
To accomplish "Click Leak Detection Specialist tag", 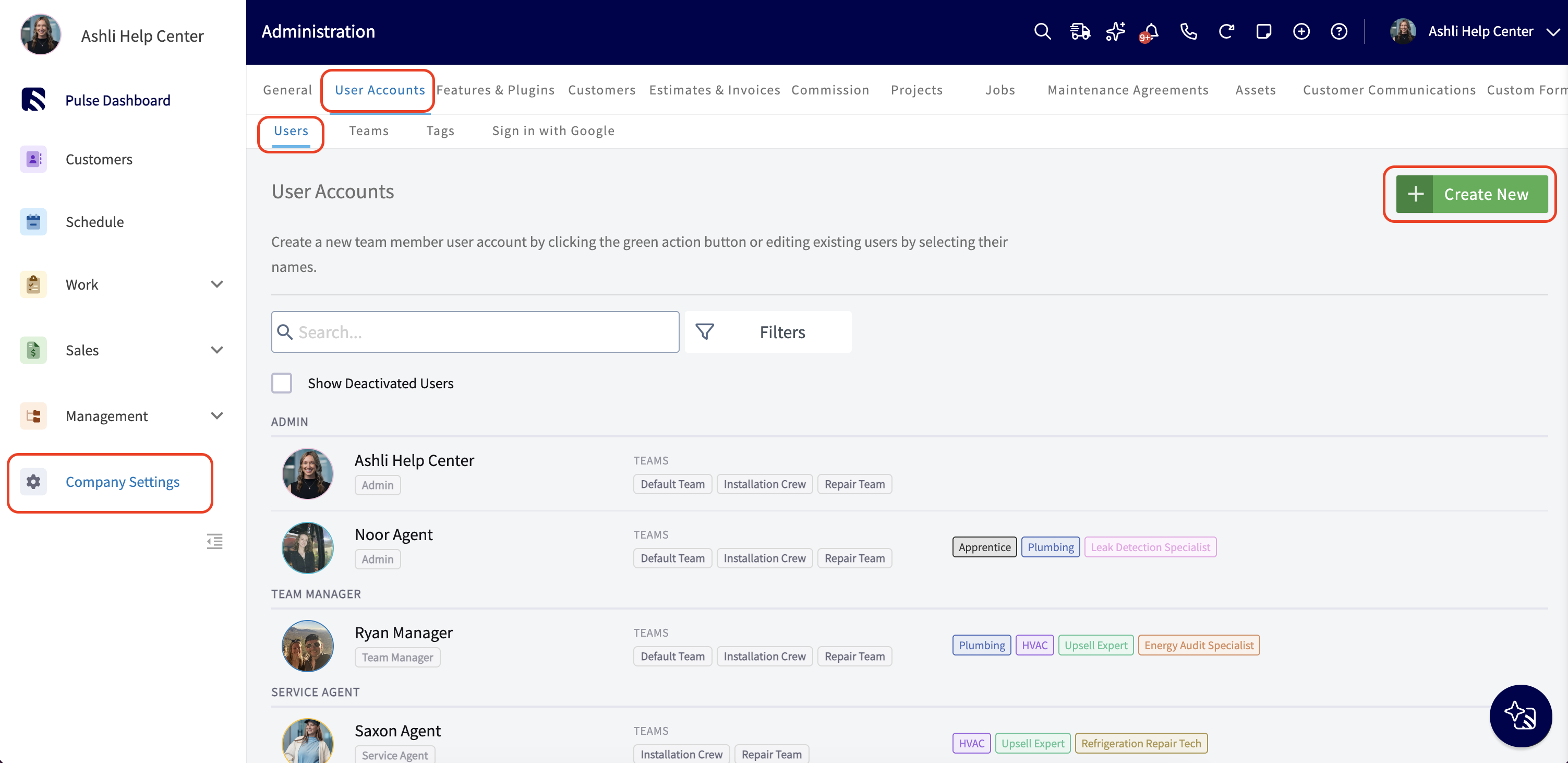I will point(1150,547).
